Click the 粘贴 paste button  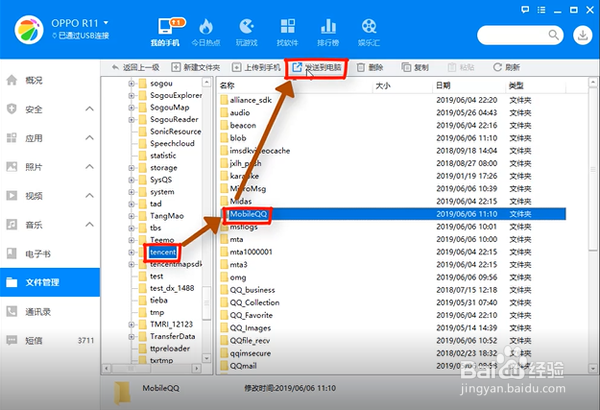pos(461,67)
